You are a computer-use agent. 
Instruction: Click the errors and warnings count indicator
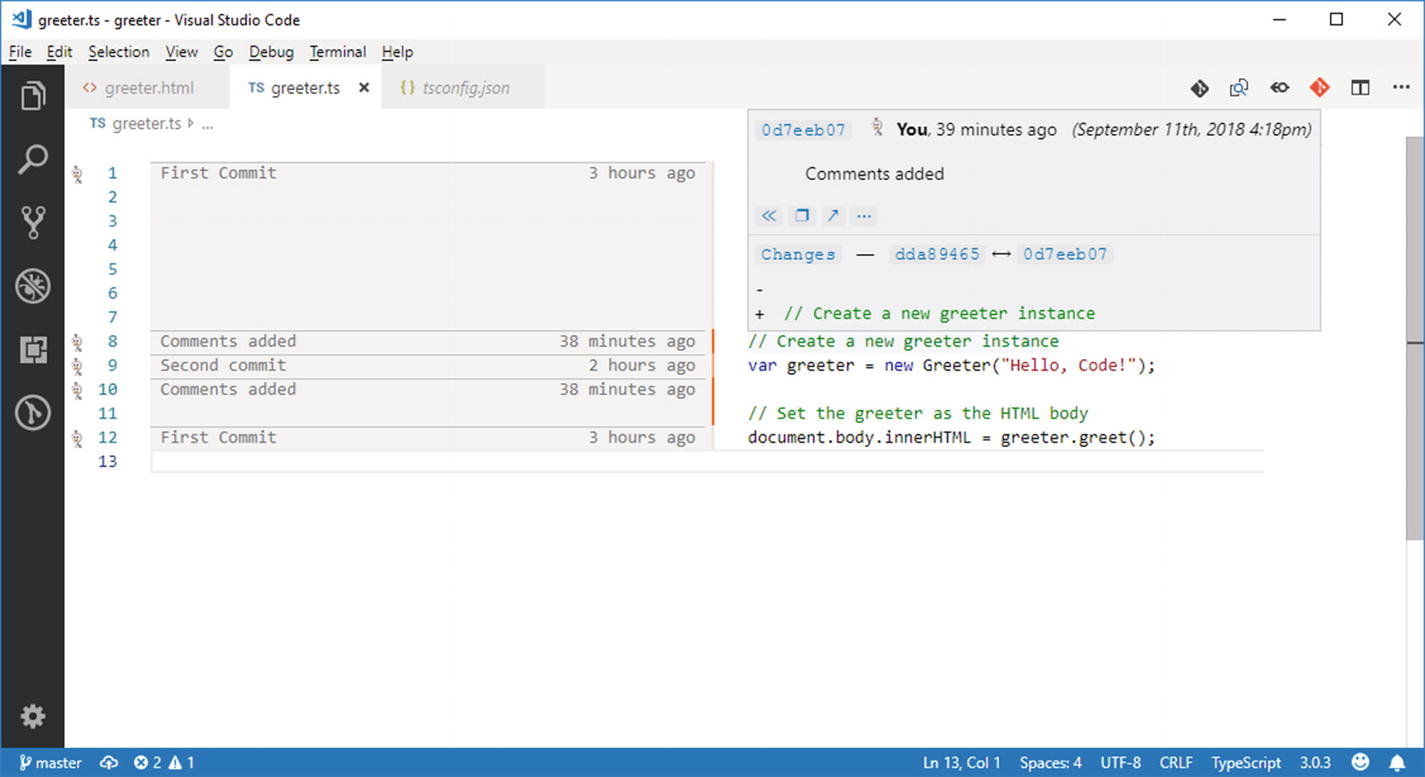click(164, 763)
